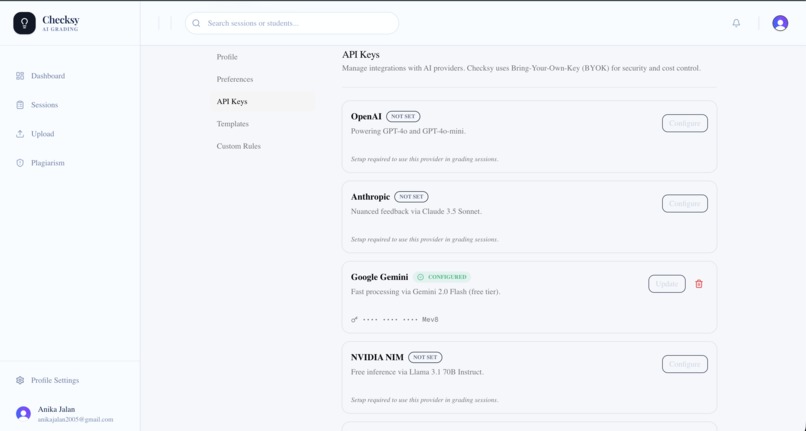The width and height of the screenshot is (806, 431).
Task: Click Anika Jalan user name
Action: 57,409
